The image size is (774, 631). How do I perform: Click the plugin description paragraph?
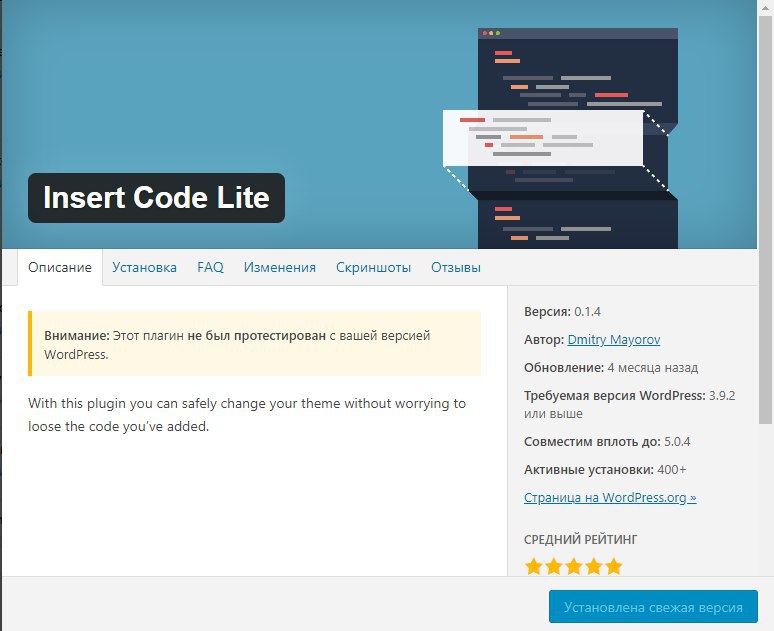pos(247,415)
